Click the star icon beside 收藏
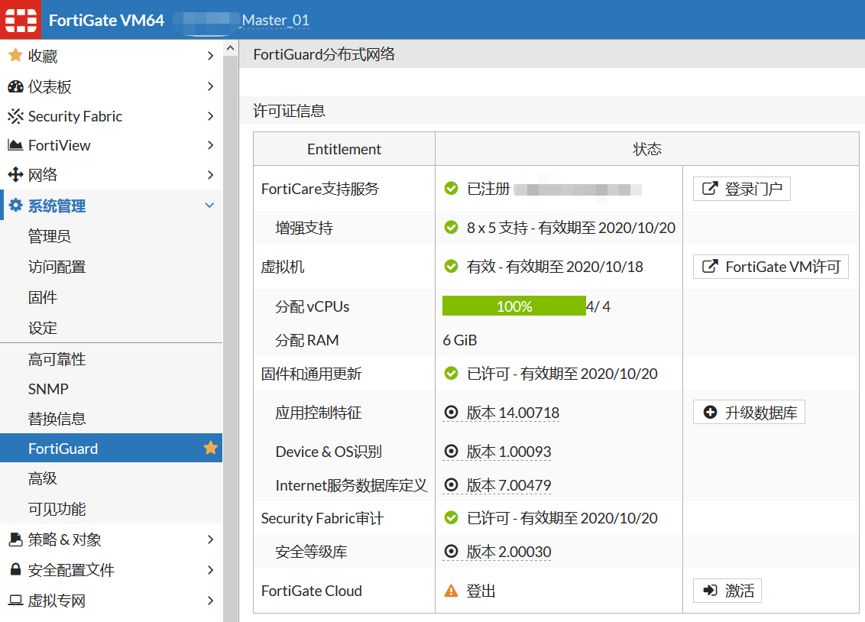This screenshot has height=622, width=865. [x=15, y=56]
